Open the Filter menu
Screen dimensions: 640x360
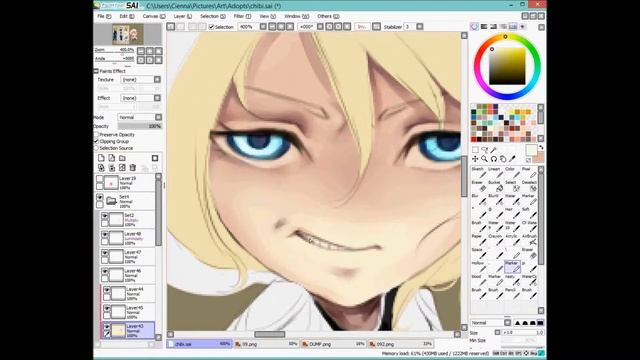tap(242, 16)
